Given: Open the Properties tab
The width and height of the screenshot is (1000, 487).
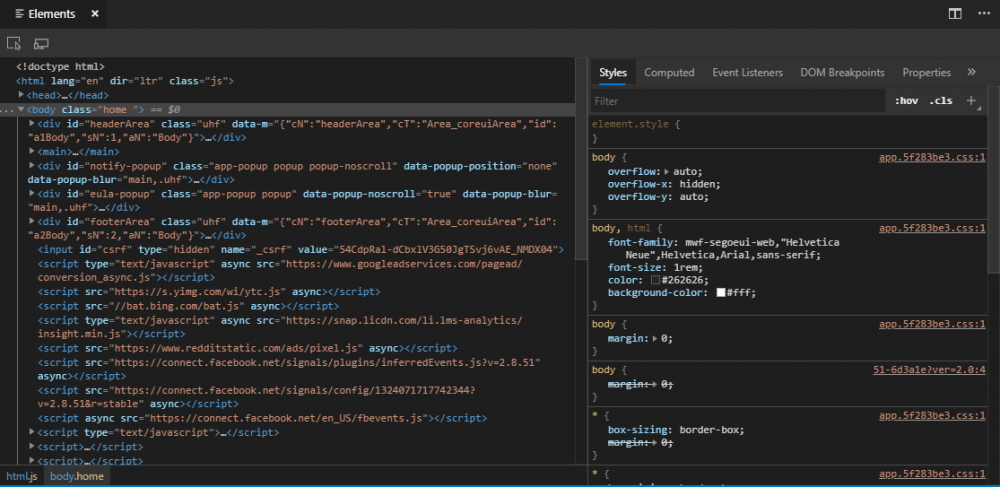Looking at the screenshot, I should (x=927, y=73).
